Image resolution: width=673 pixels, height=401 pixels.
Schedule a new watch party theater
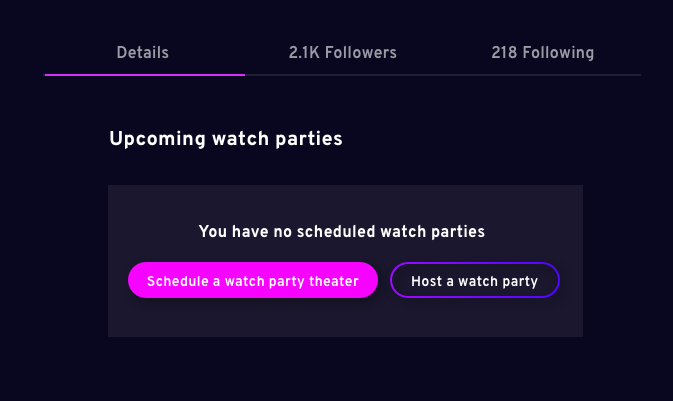(253, 280)
